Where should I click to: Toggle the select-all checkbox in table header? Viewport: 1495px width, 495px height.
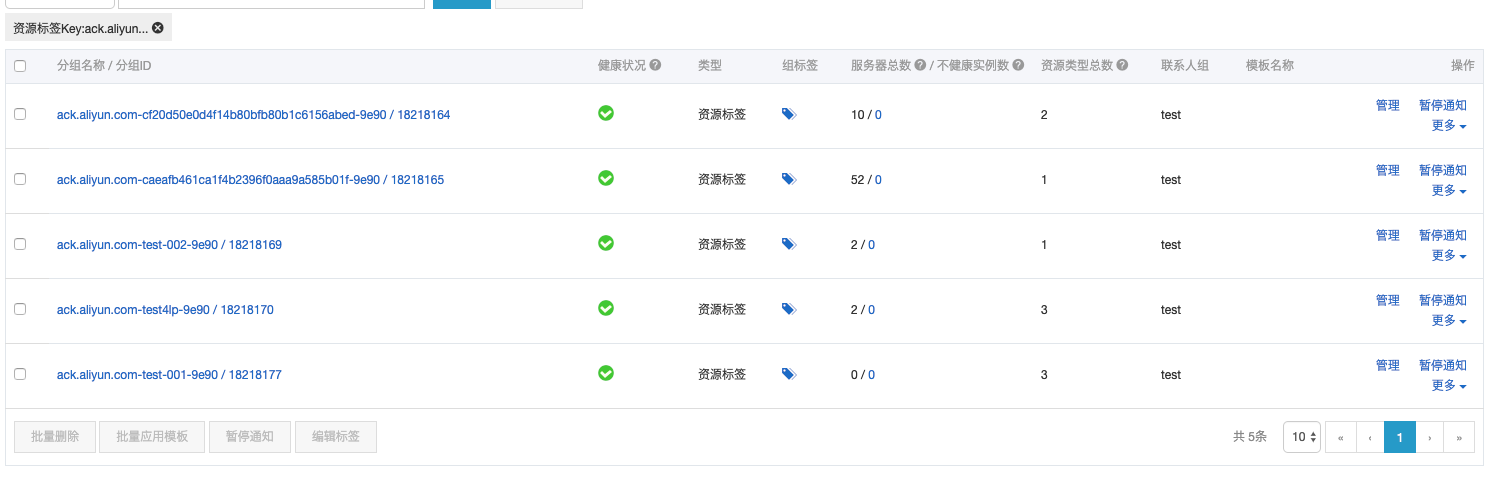(20, 66)
